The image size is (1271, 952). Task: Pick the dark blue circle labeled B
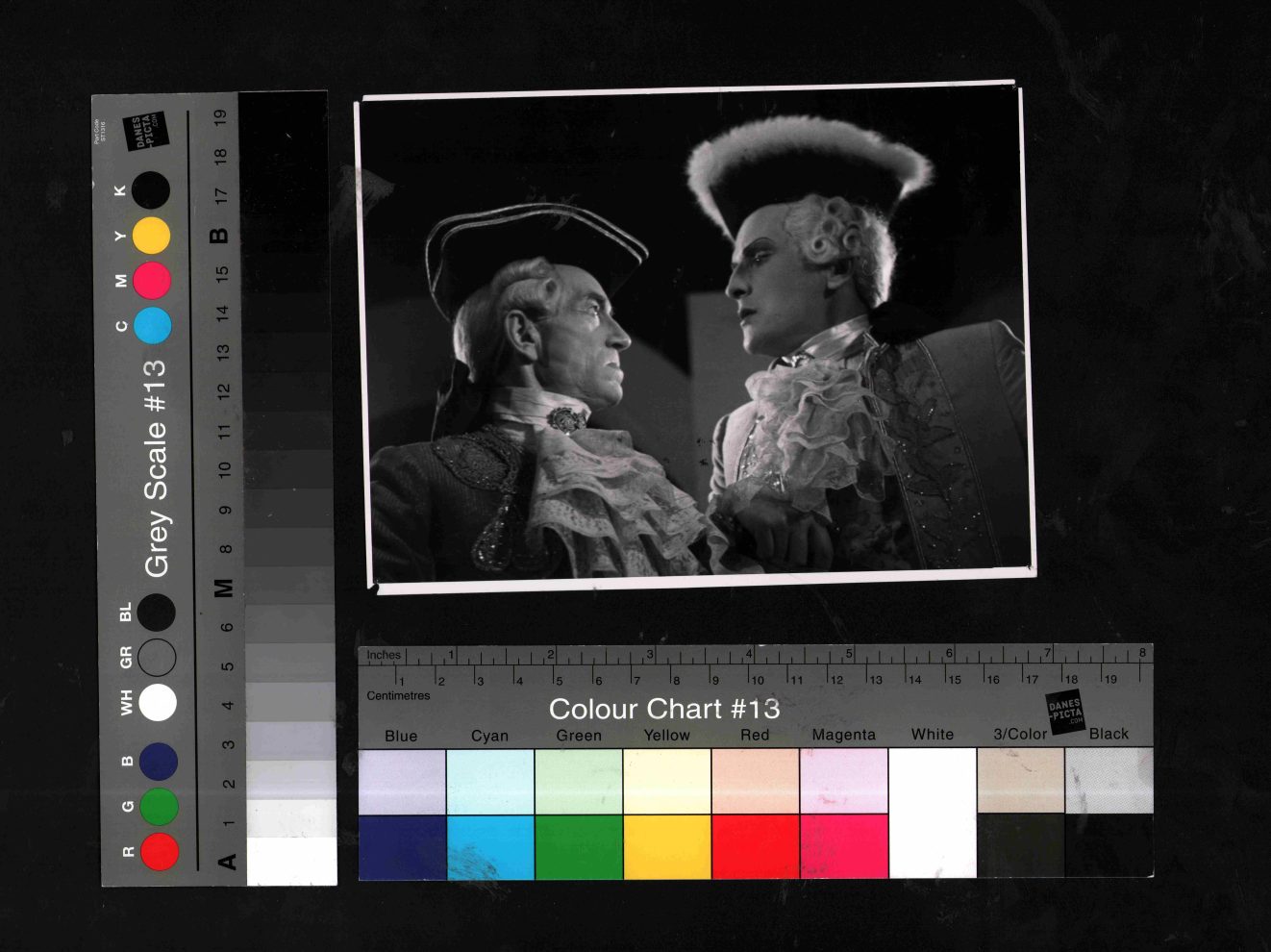159,761
